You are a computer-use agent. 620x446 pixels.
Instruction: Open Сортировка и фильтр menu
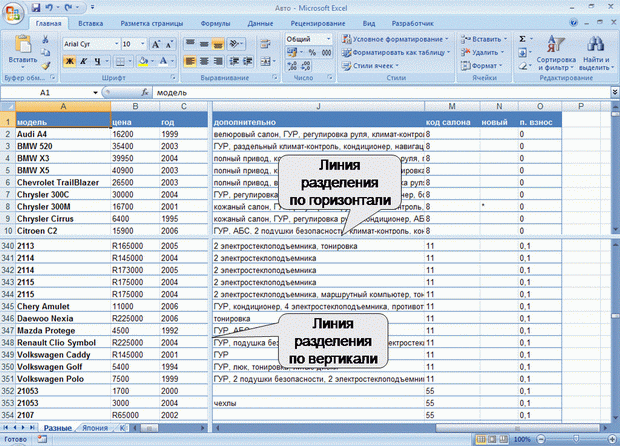[x=556, y=53]
